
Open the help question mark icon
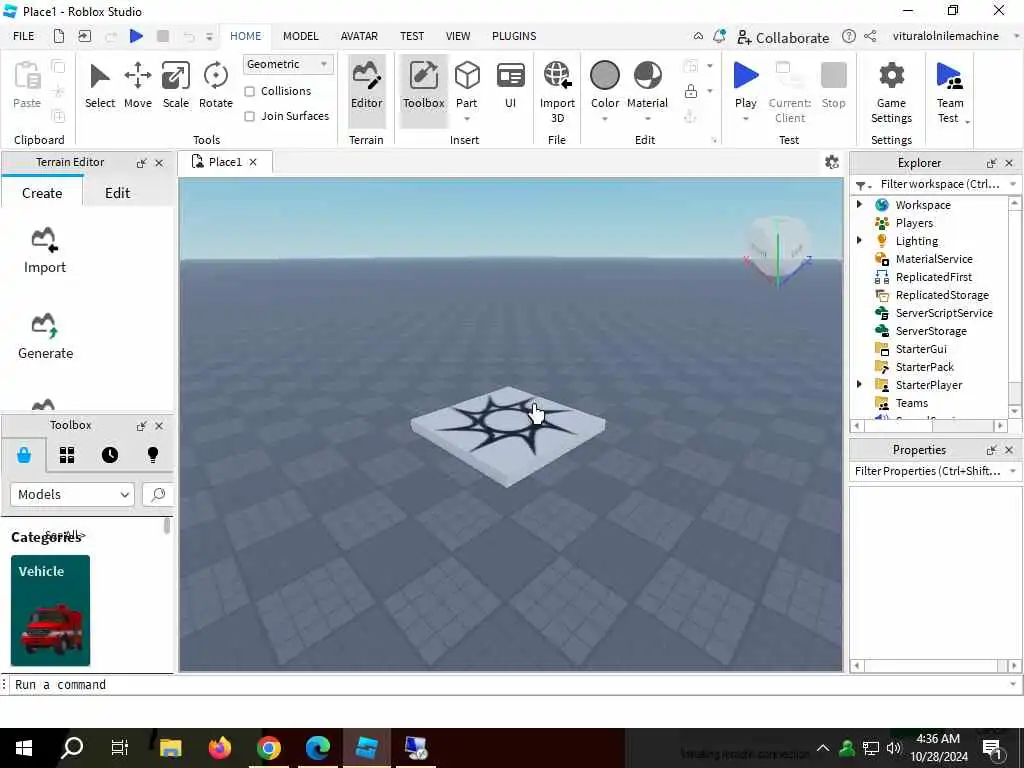coord(848,36)
